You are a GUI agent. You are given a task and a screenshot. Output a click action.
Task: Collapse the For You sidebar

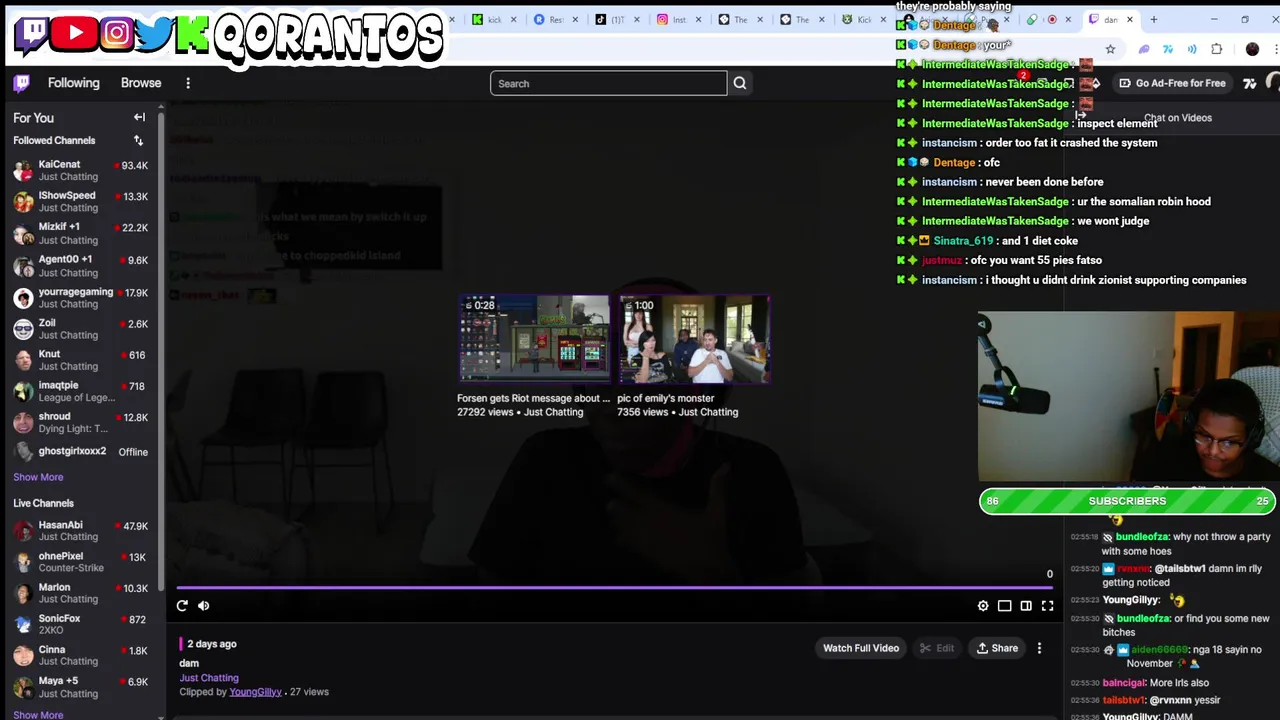(x=139, y=117)
